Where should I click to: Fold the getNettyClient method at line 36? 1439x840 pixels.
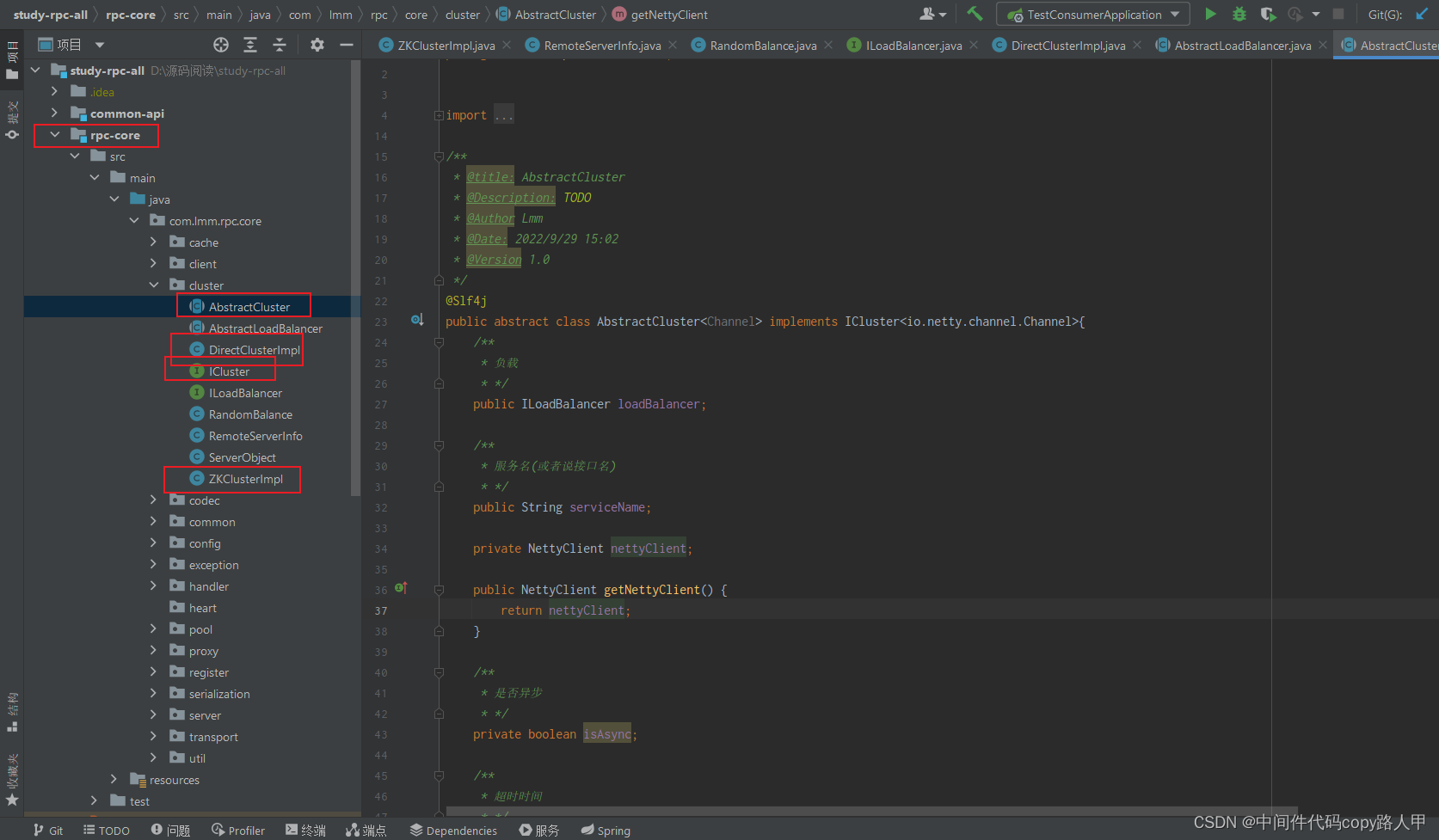tap(440, 590)
